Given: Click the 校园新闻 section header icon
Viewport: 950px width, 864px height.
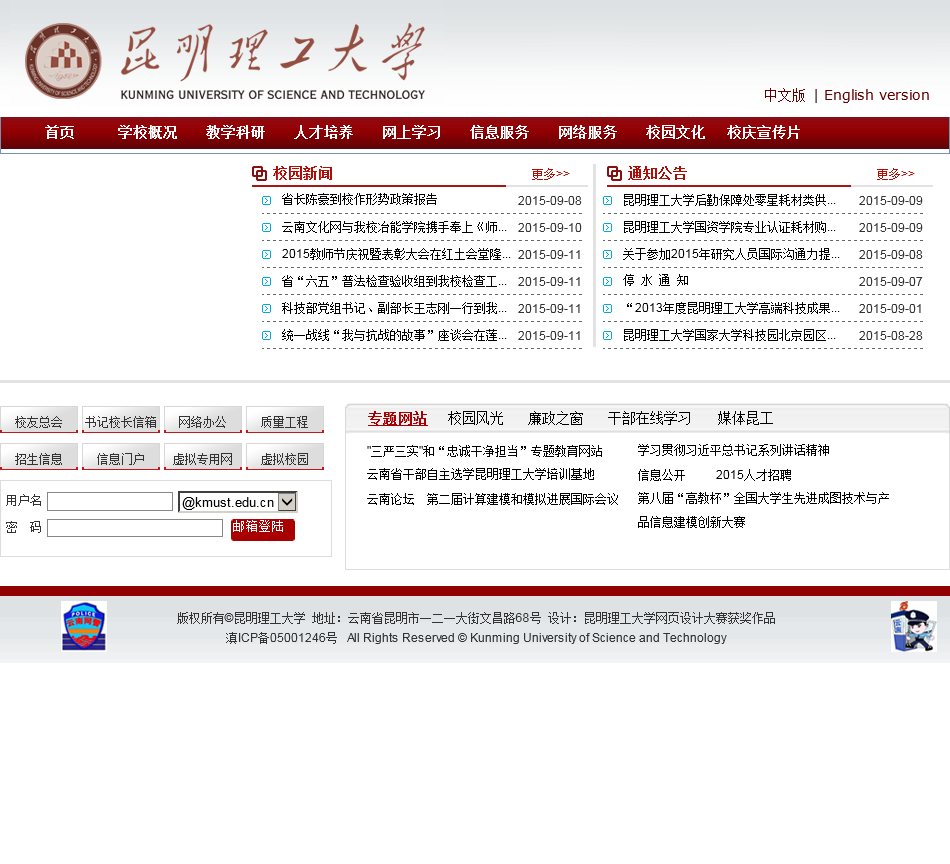Looking at the screenshot, I should pyautogui.click(x=259, y=174).
